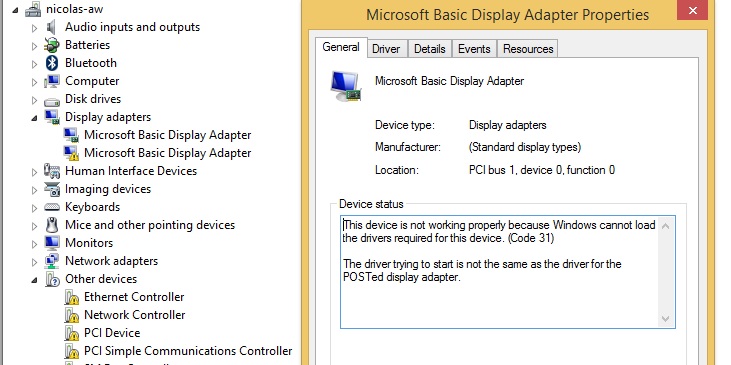Select the 'Network adapters' category label
Viewport: 731px width, 365px height.
111,261
